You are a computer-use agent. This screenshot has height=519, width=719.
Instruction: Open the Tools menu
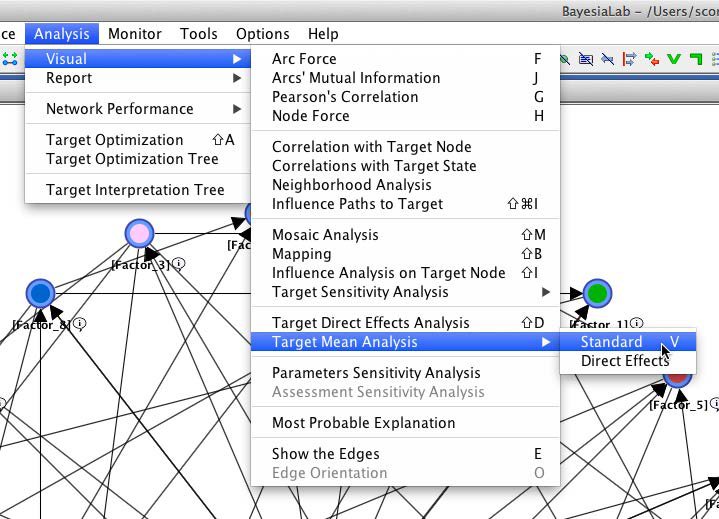pos(199,33)
